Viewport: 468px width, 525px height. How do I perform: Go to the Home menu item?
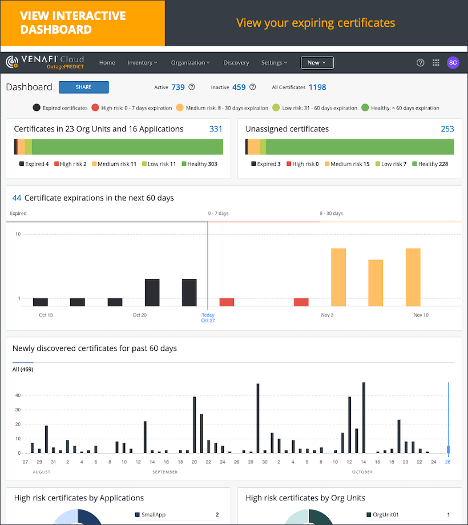(107, 63)
